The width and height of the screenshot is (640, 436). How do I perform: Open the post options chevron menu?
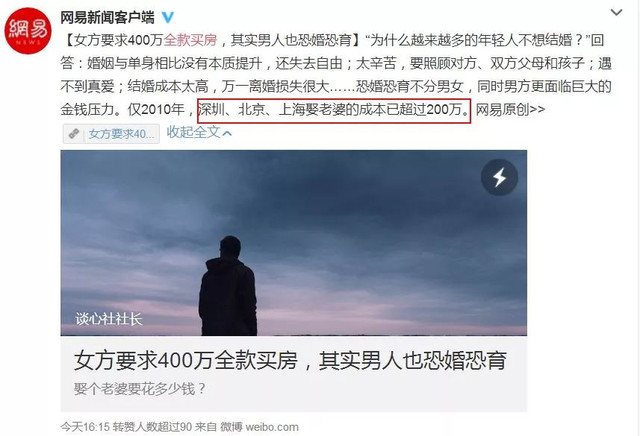pyautogui.click(x=616, y=13)
